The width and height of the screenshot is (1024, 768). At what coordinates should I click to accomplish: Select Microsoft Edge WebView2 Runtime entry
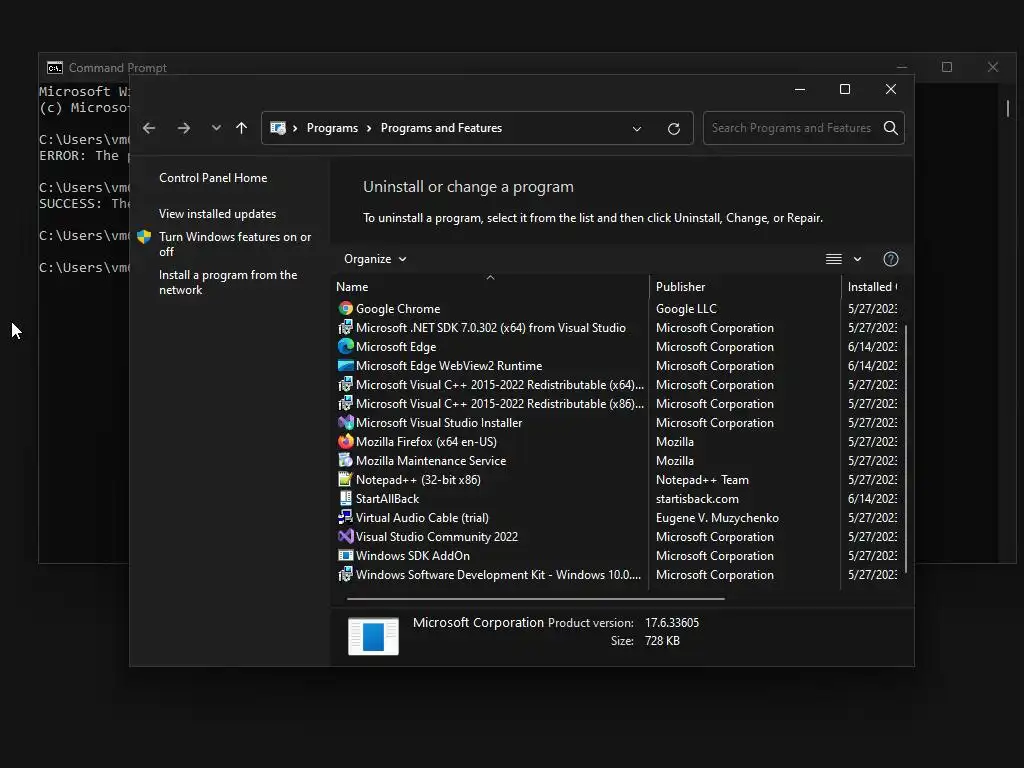(449, 366)
